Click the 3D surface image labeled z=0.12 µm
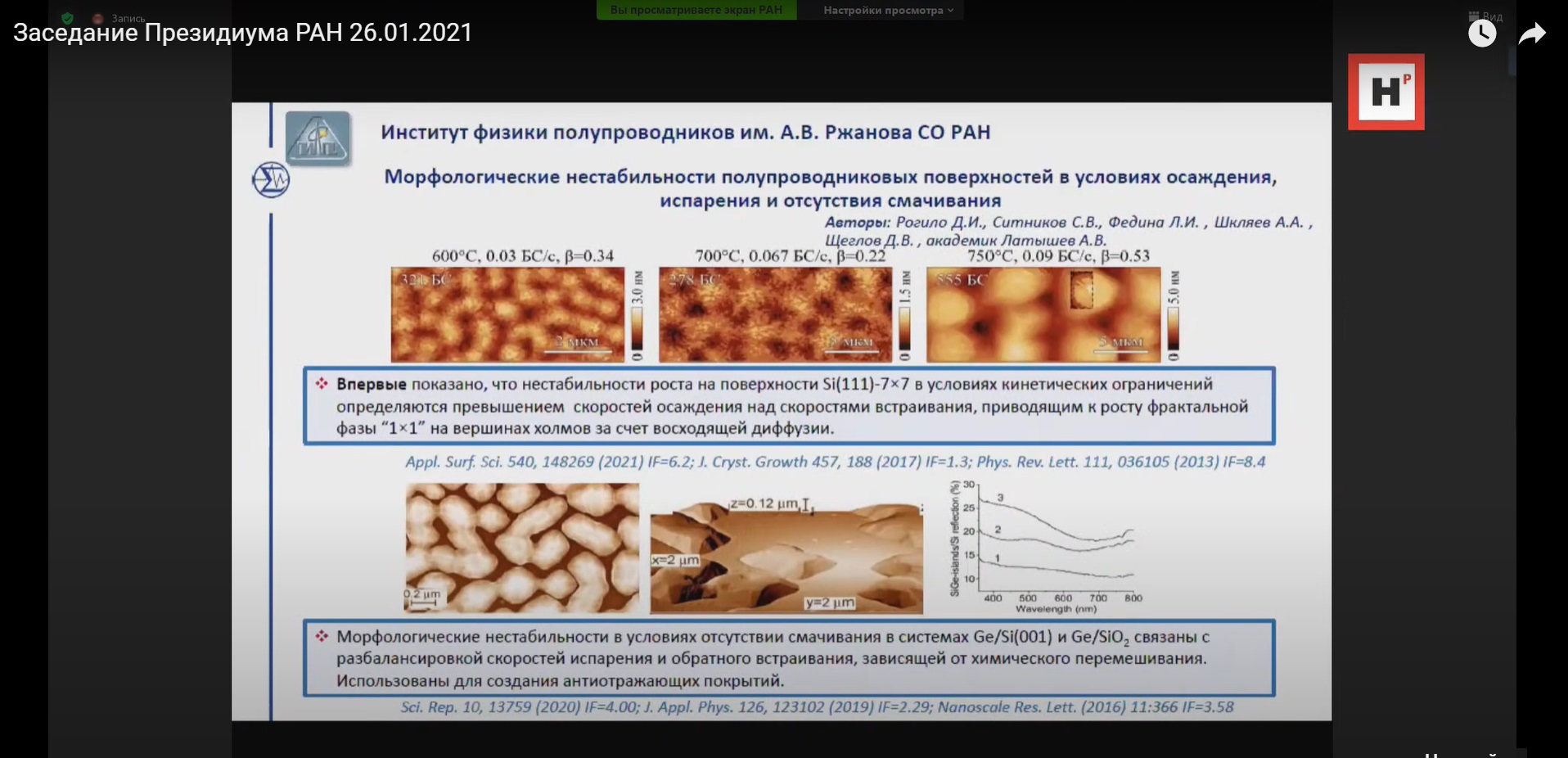Screen dimensions: 1568x758 tap(786, 557)
